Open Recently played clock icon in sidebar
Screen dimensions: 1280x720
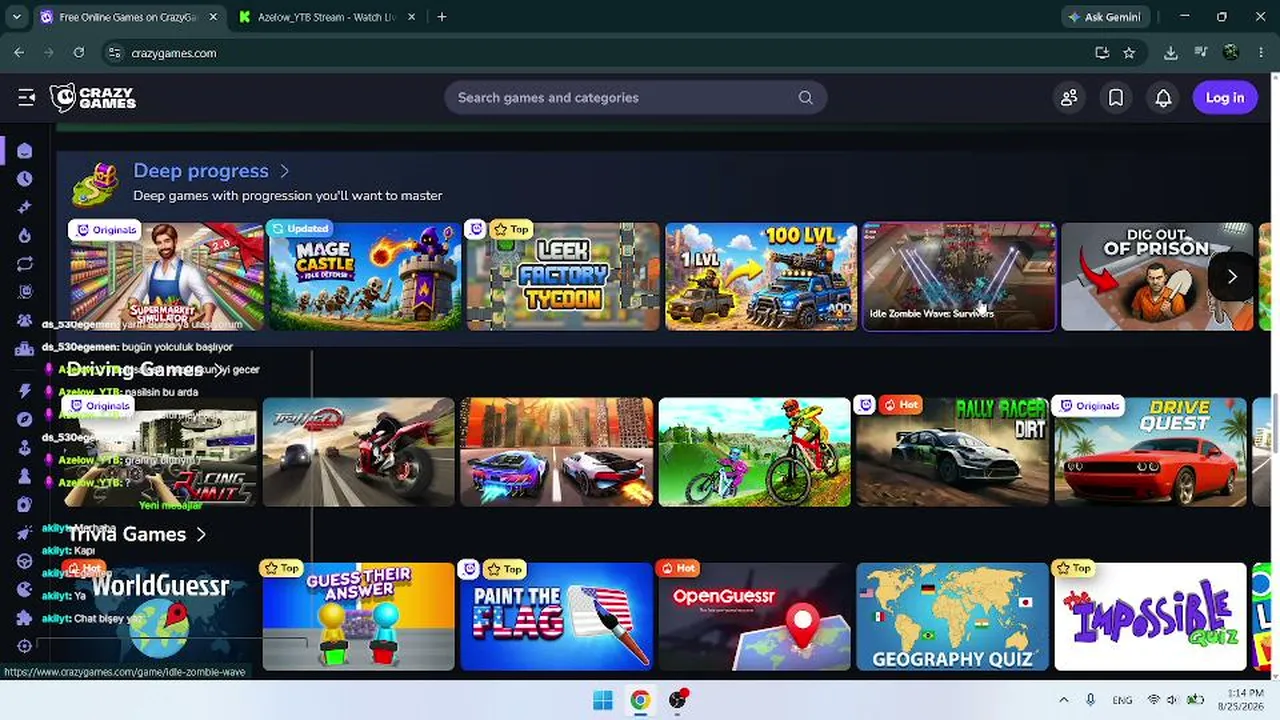tap(25, 178)
